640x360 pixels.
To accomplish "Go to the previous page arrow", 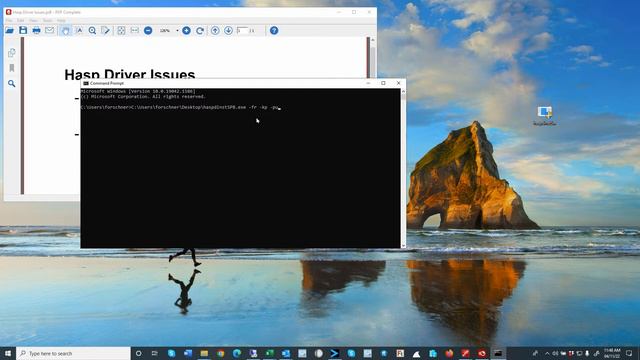I will (x=215, y=31).
